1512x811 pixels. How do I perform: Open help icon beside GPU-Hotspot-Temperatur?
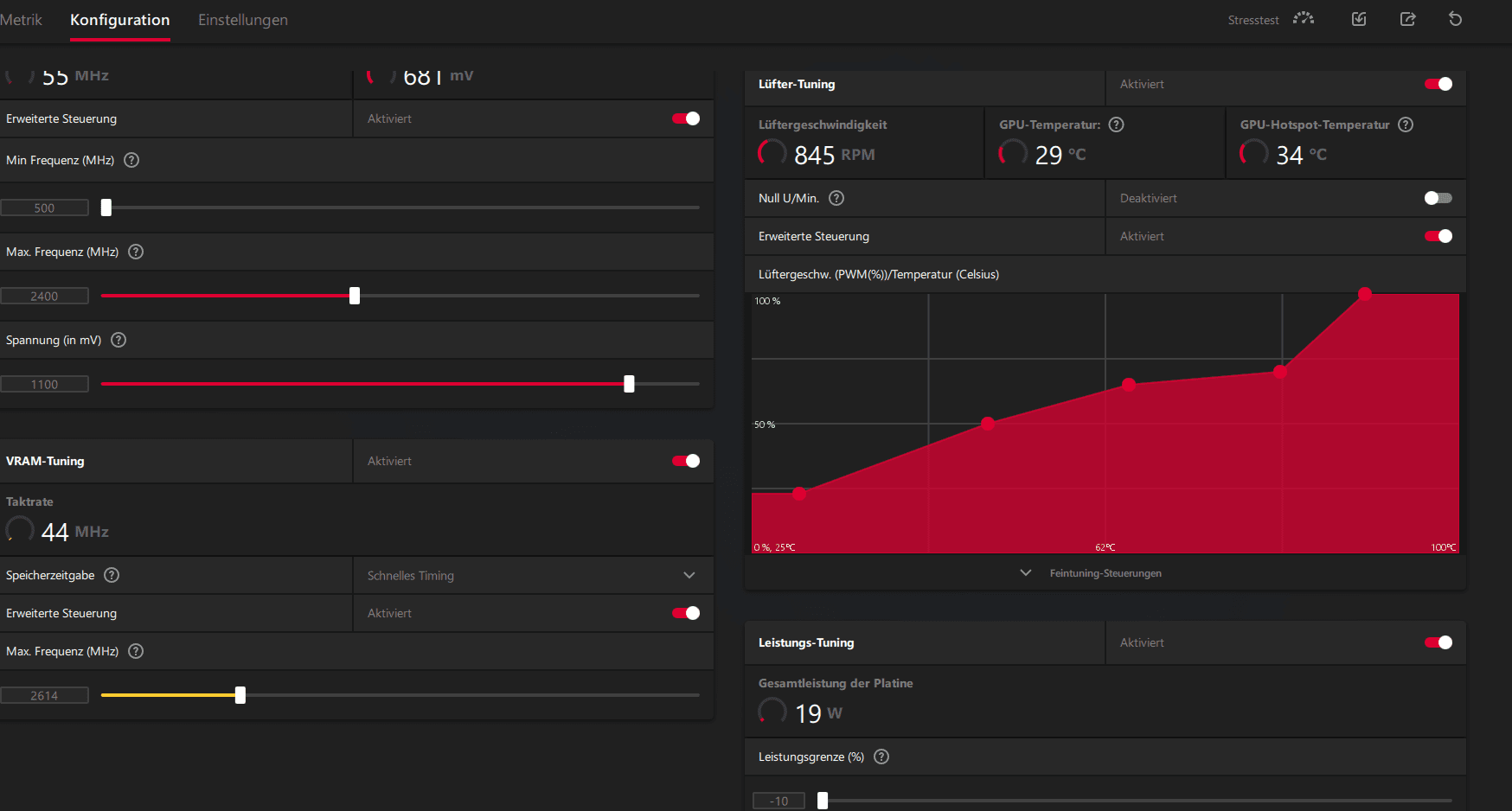[x=1406, y=125]
